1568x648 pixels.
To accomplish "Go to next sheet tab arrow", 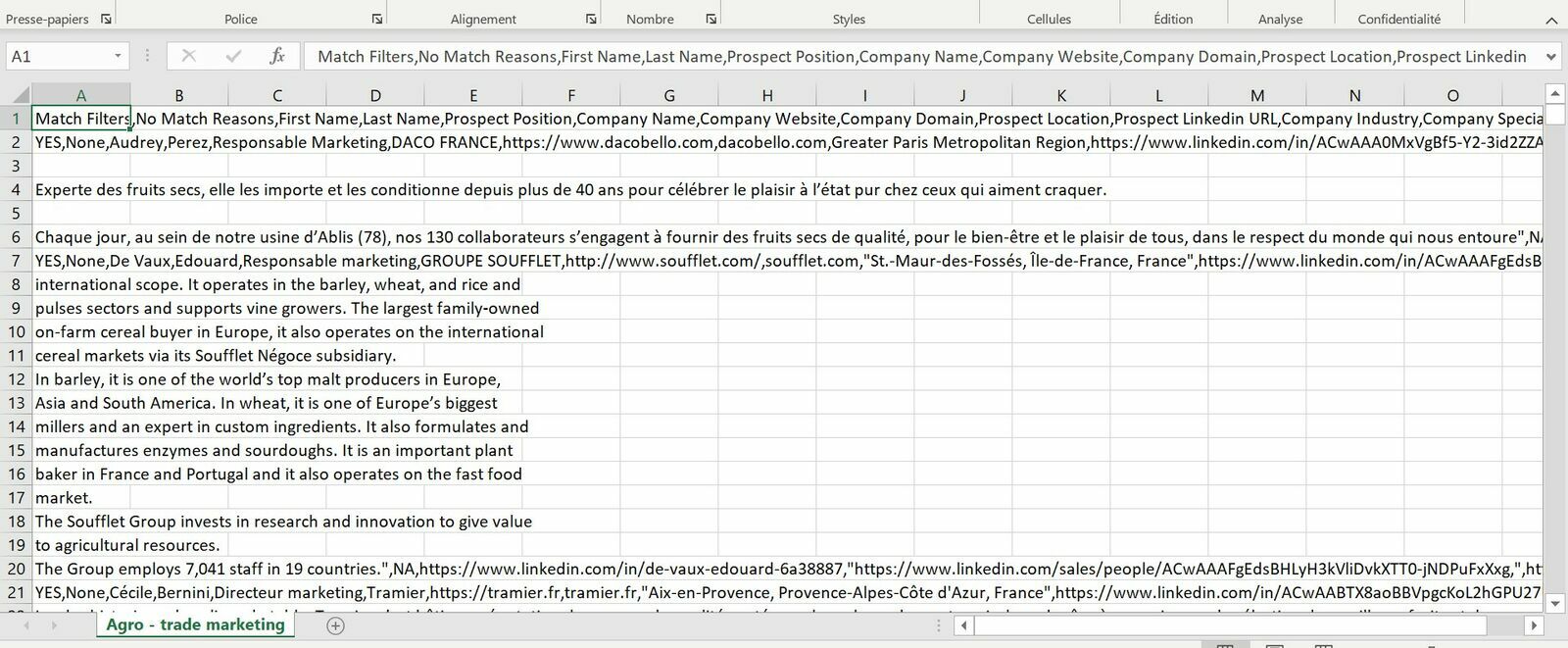I will pos(53,625).
